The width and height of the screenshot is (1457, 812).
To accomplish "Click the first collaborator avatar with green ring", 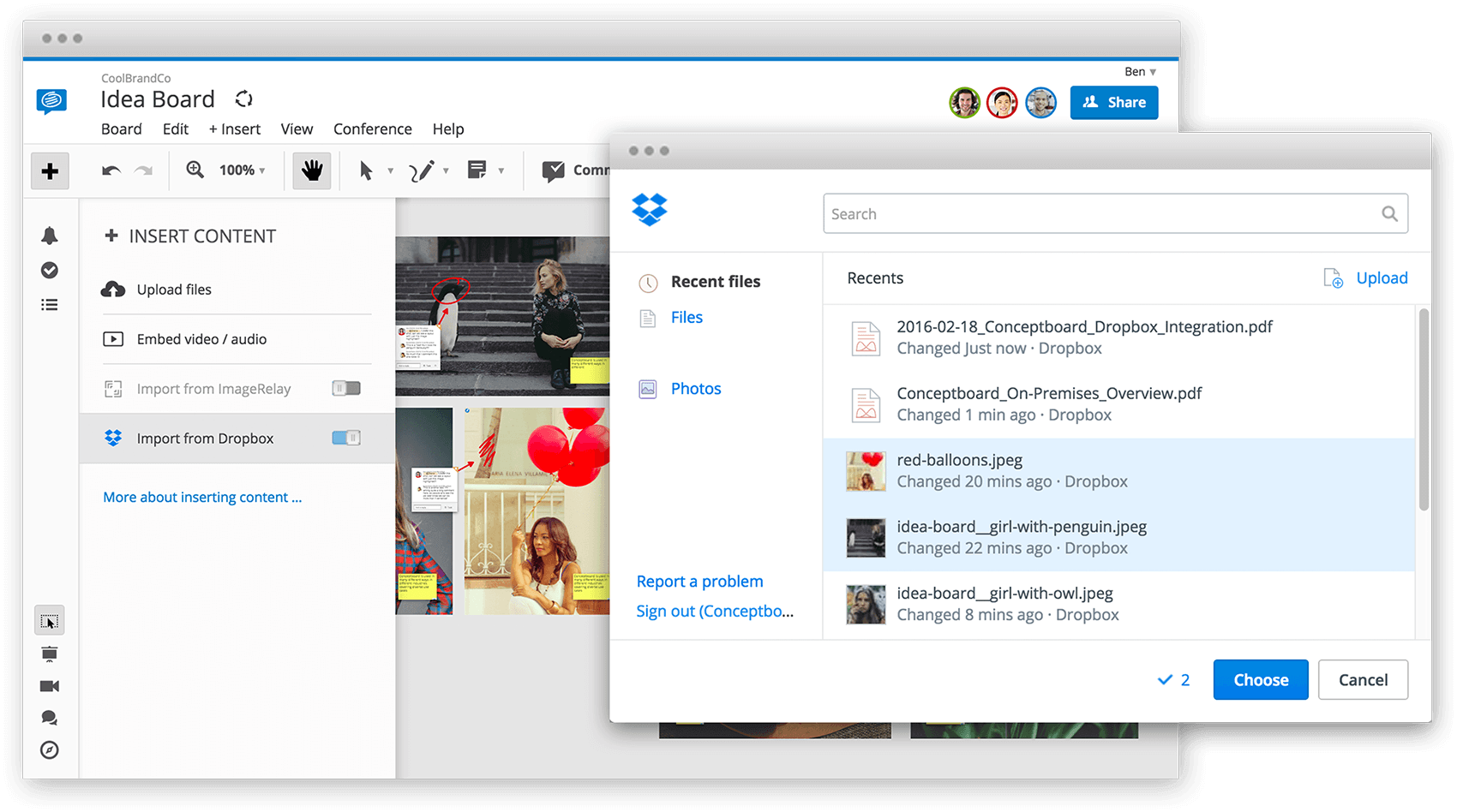I will click(965, 103).
